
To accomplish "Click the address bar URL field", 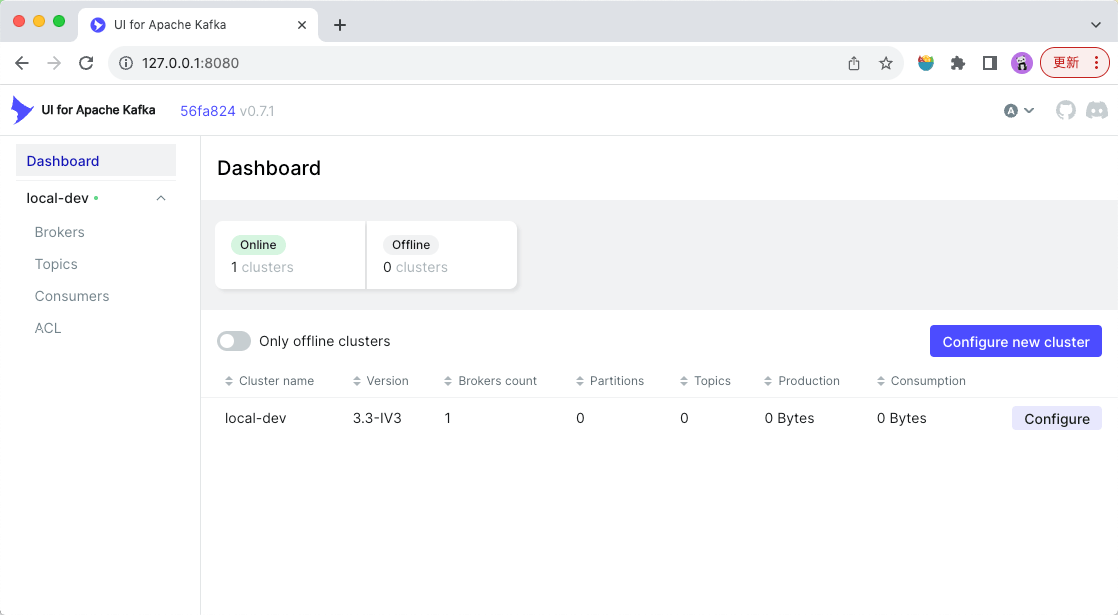I will [x=480, y=63].
